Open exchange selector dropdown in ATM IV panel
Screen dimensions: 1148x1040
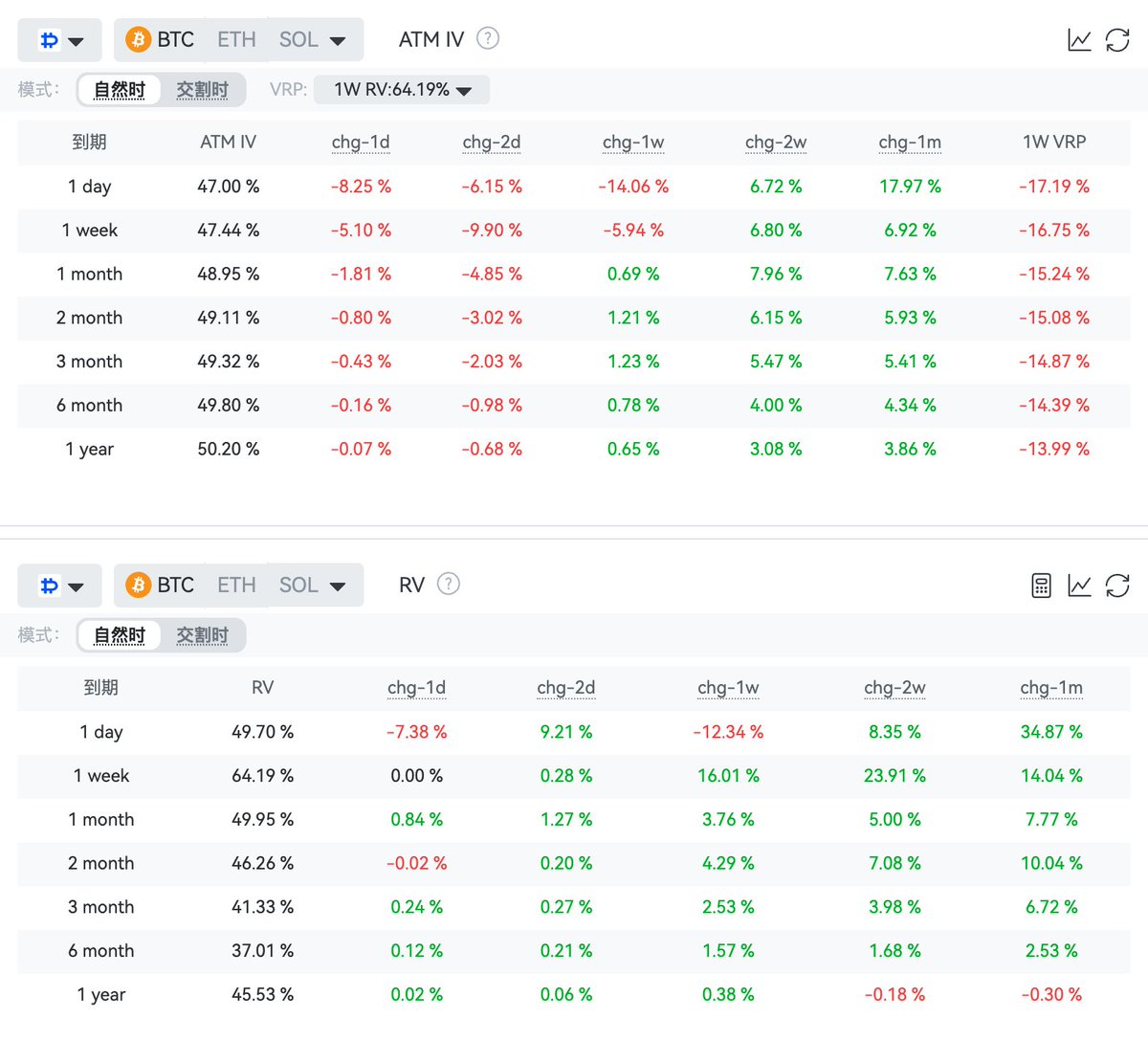click(59, 40)
